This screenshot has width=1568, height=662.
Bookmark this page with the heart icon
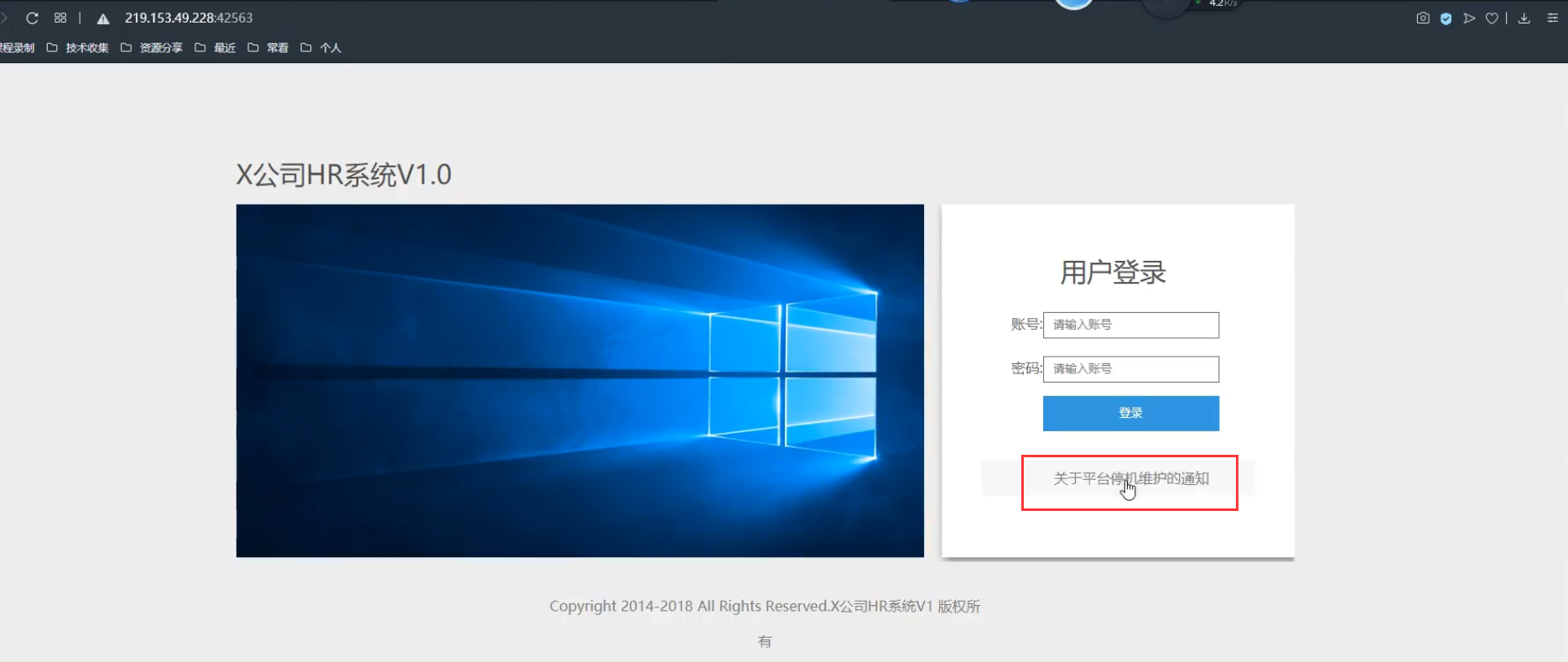(1492, 18)
